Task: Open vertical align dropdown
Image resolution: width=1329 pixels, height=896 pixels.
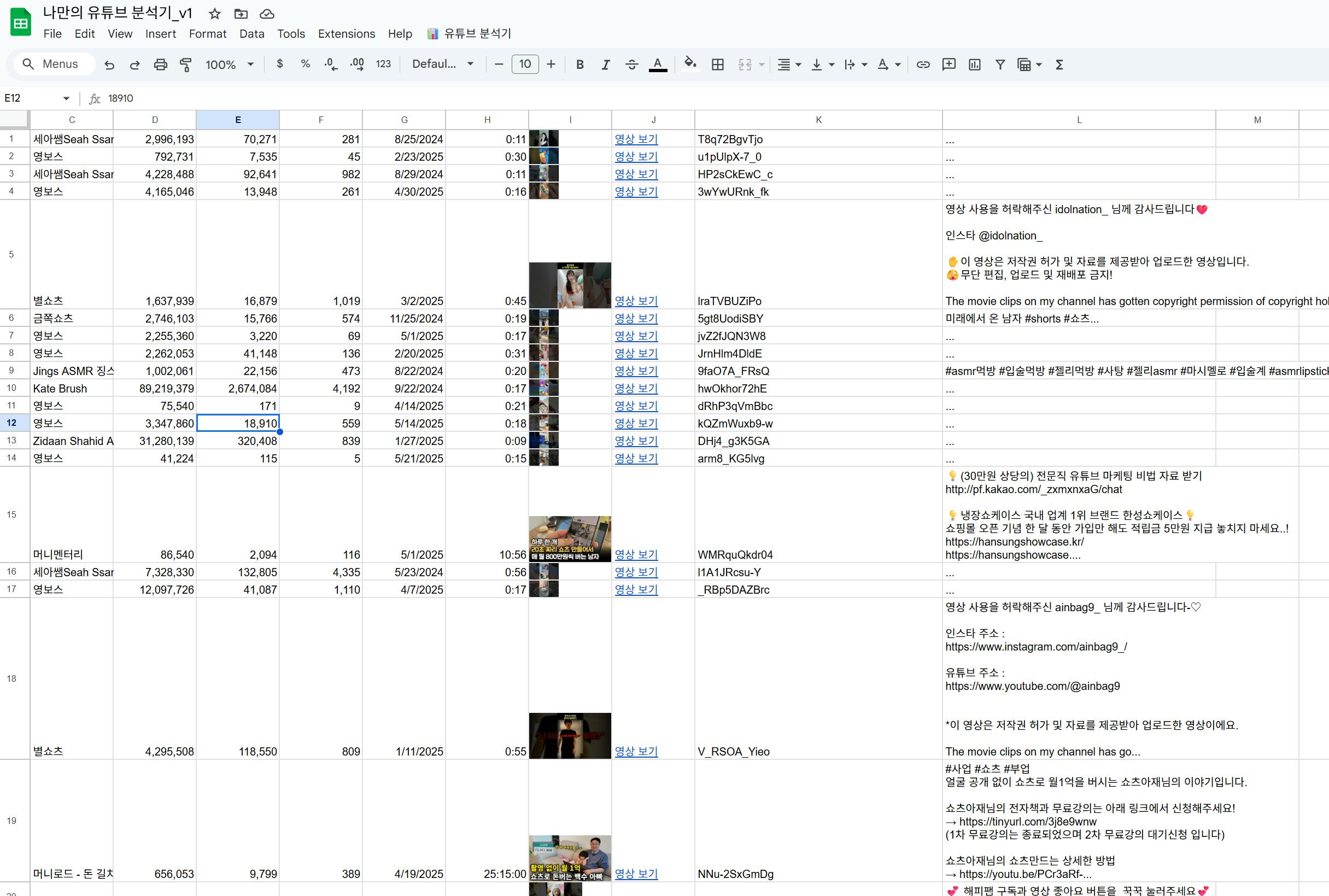Action: pyautogui.click(x=823, y=65)
